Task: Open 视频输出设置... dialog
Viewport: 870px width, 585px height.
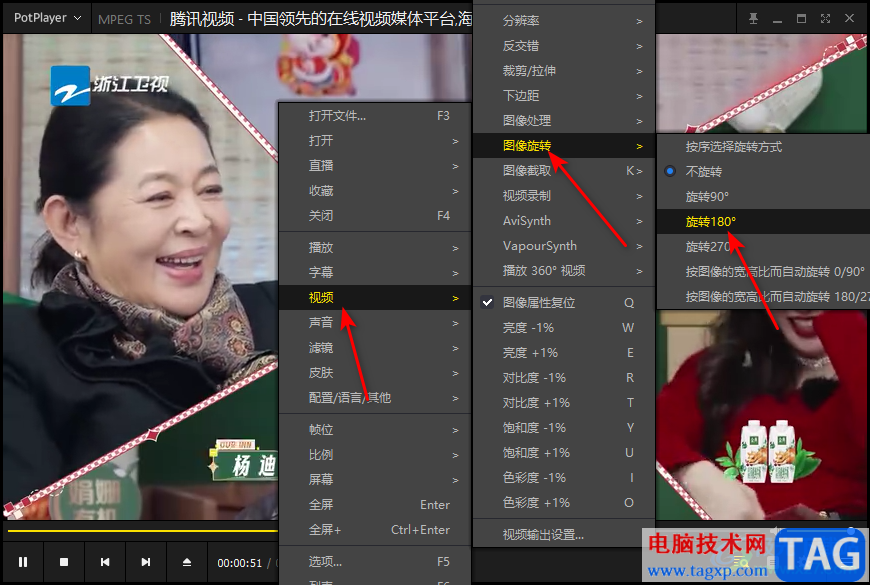Action: 564,534
